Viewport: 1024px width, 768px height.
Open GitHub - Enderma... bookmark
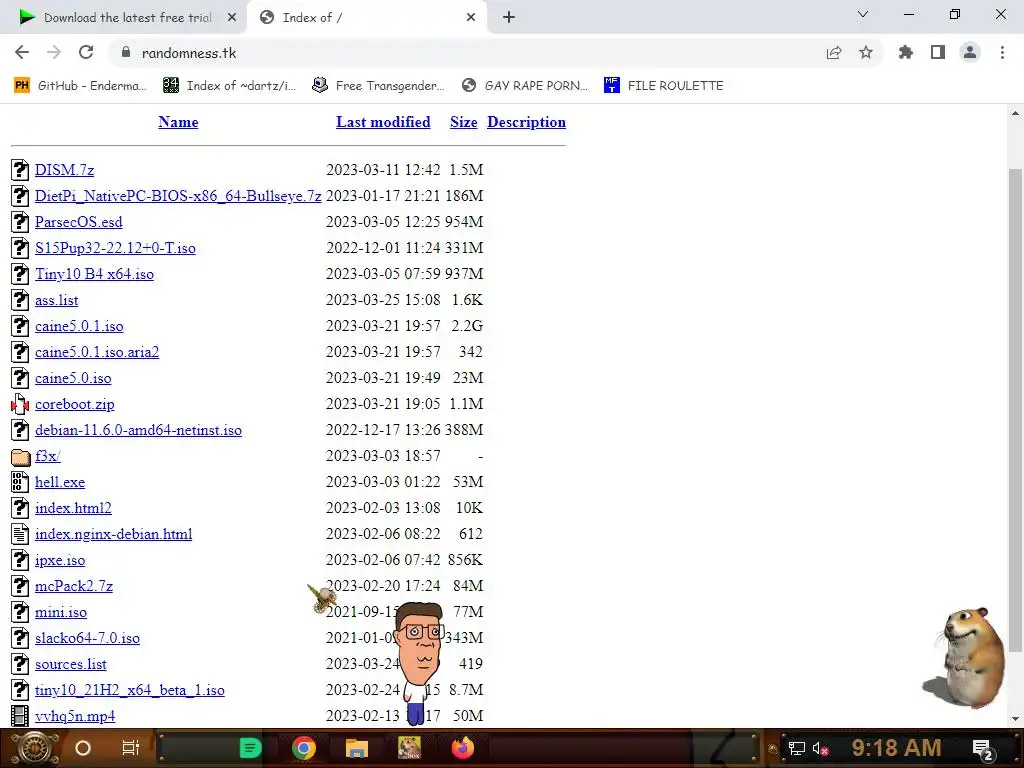80,86
